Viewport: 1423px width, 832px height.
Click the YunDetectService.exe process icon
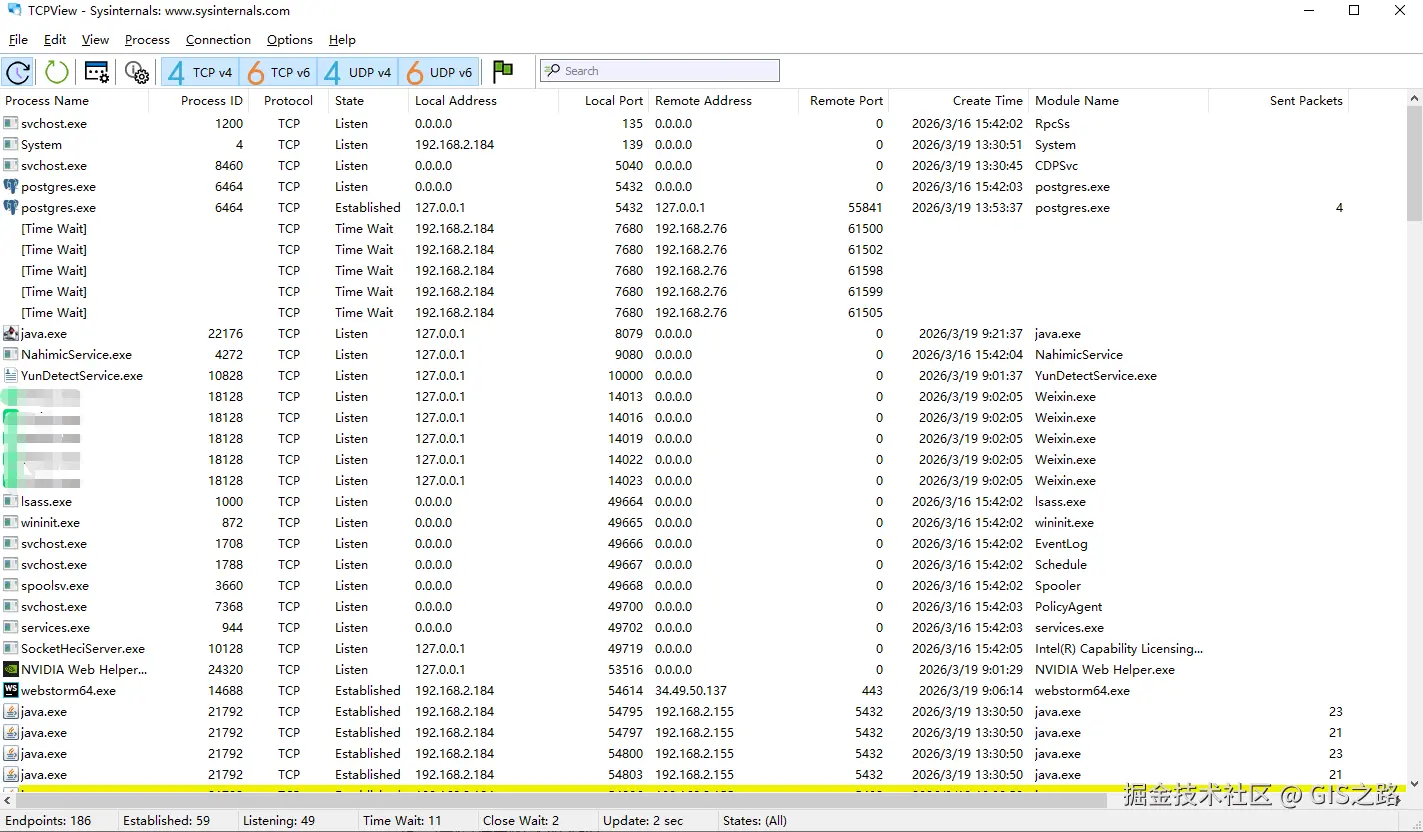pos(10,376)
